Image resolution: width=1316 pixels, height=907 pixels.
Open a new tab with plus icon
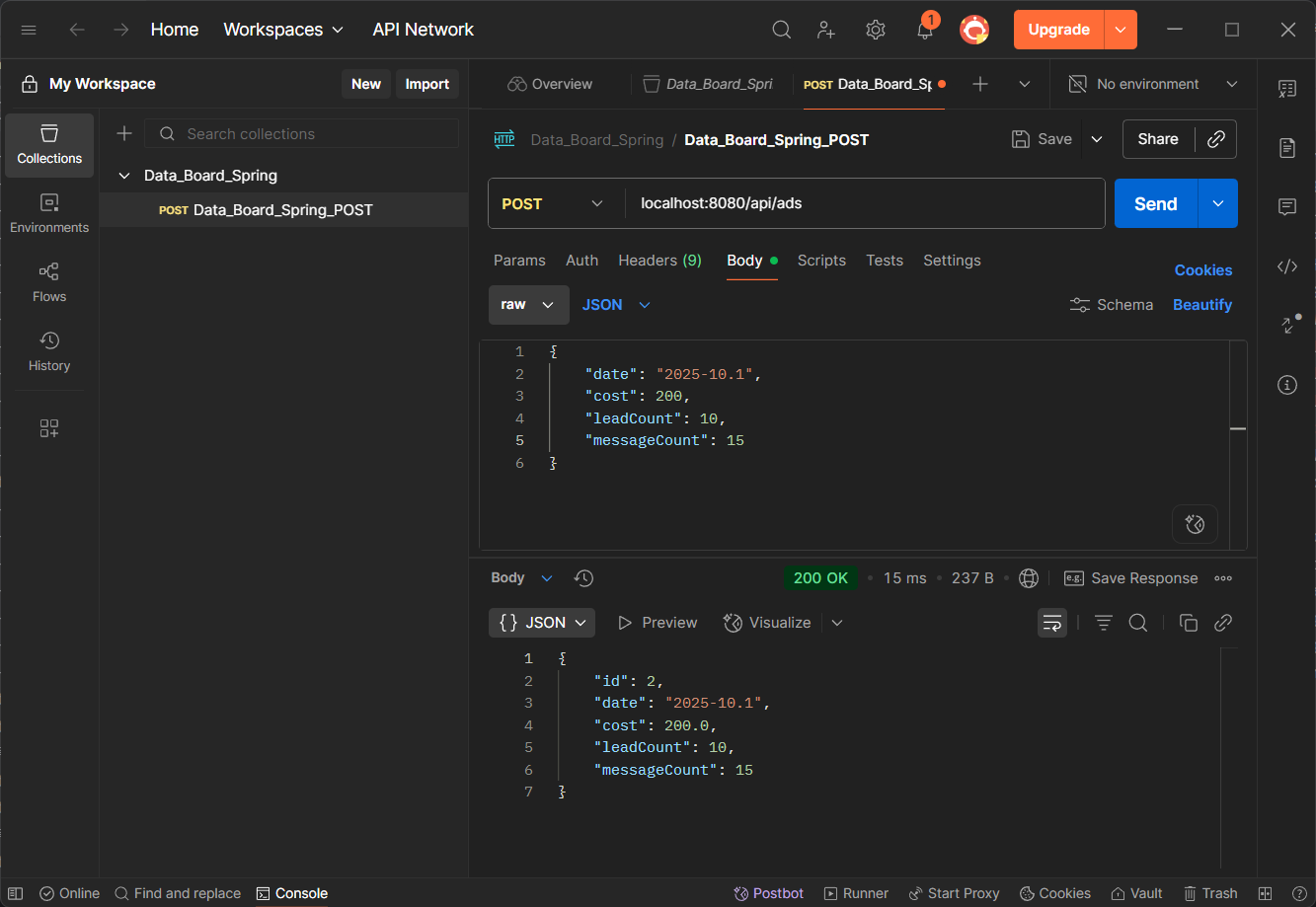pos(980,84)
